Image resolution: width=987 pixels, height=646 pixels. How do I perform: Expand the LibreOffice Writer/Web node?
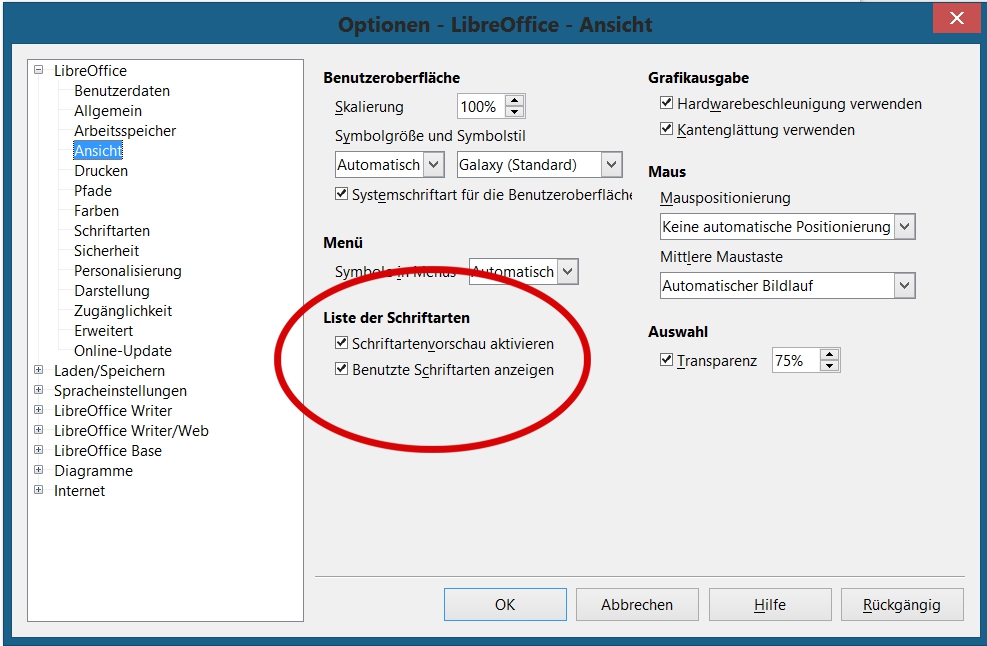coord(39,430)
